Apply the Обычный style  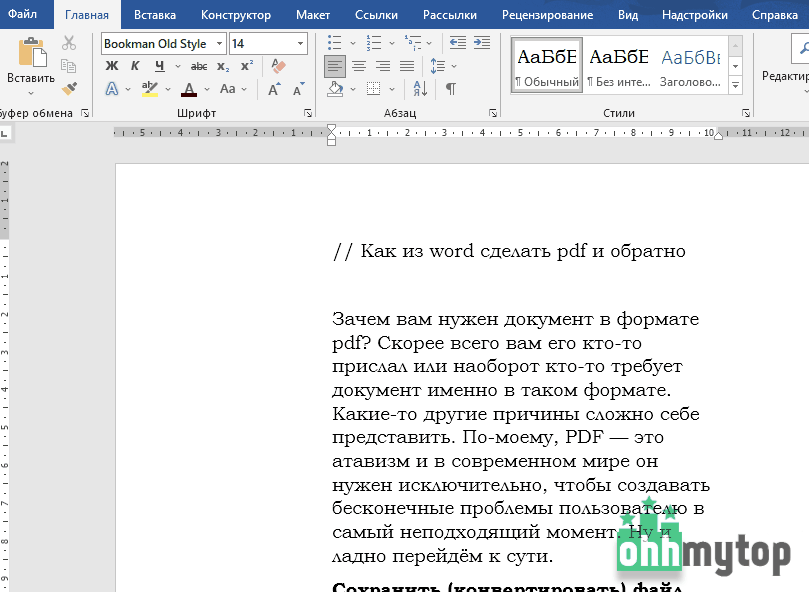tap(547, 65)
